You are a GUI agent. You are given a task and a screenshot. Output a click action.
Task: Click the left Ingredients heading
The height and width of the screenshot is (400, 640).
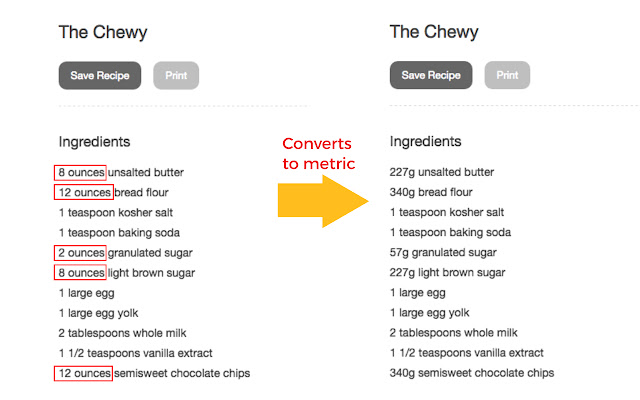[x=94, y=142]
